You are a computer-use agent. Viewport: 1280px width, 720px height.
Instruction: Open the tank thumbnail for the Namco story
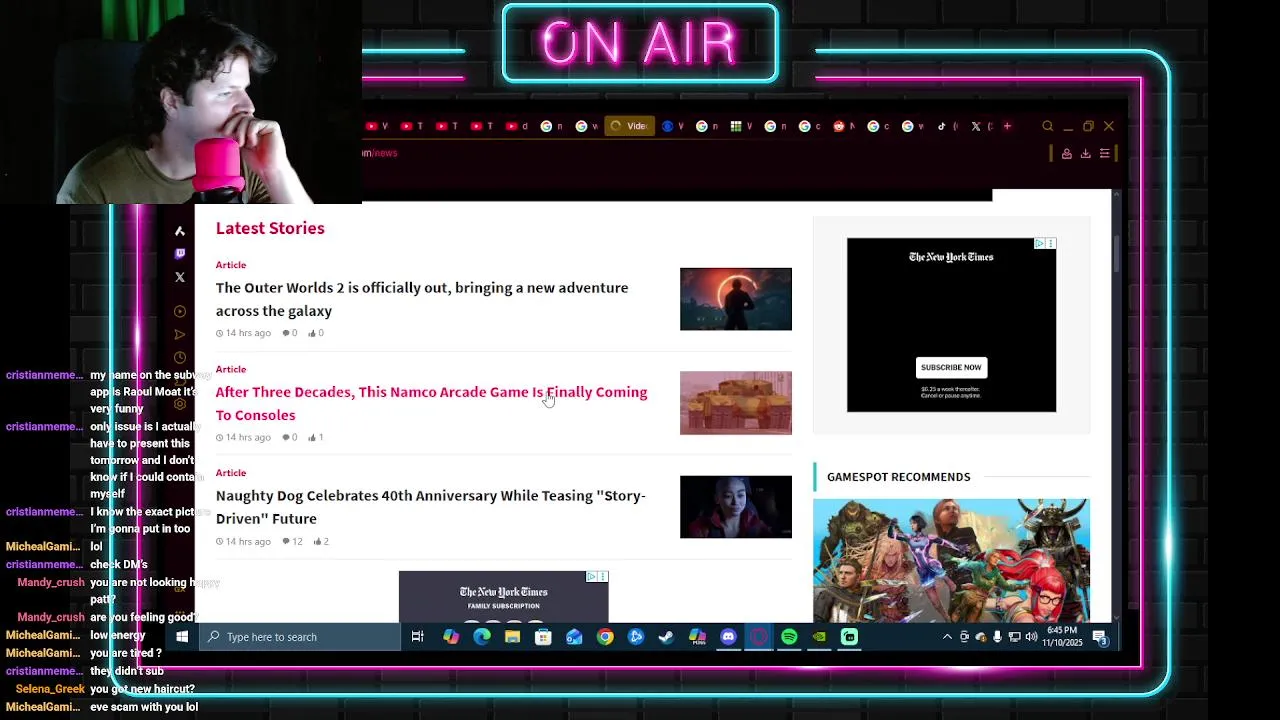click(x=736, y=403)
